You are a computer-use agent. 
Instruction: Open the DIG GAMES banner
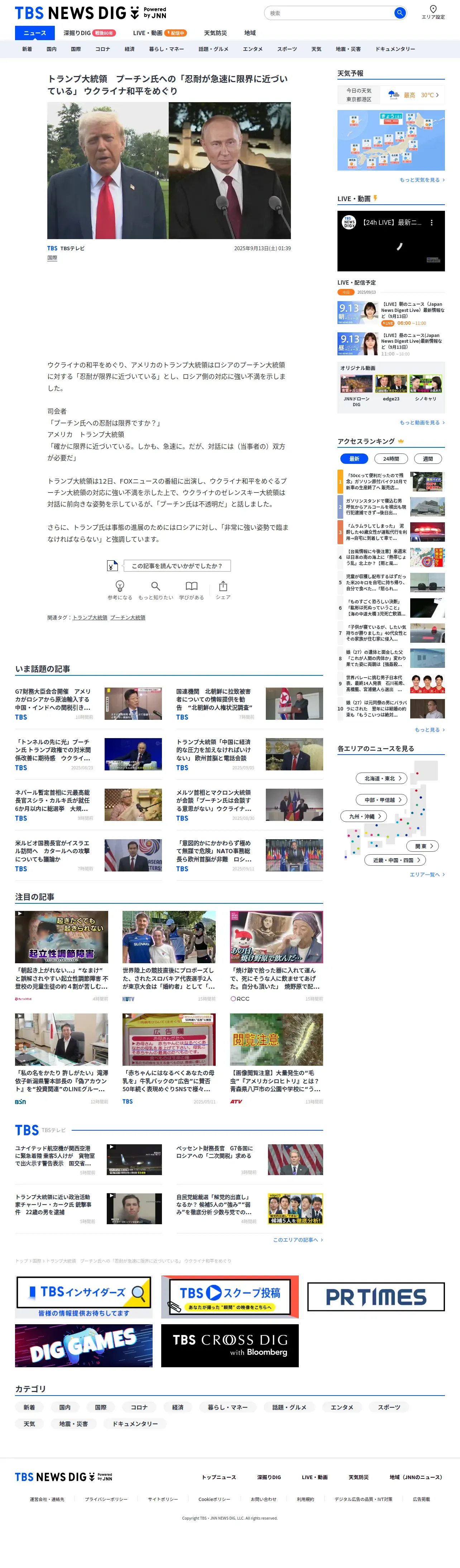84,1346
